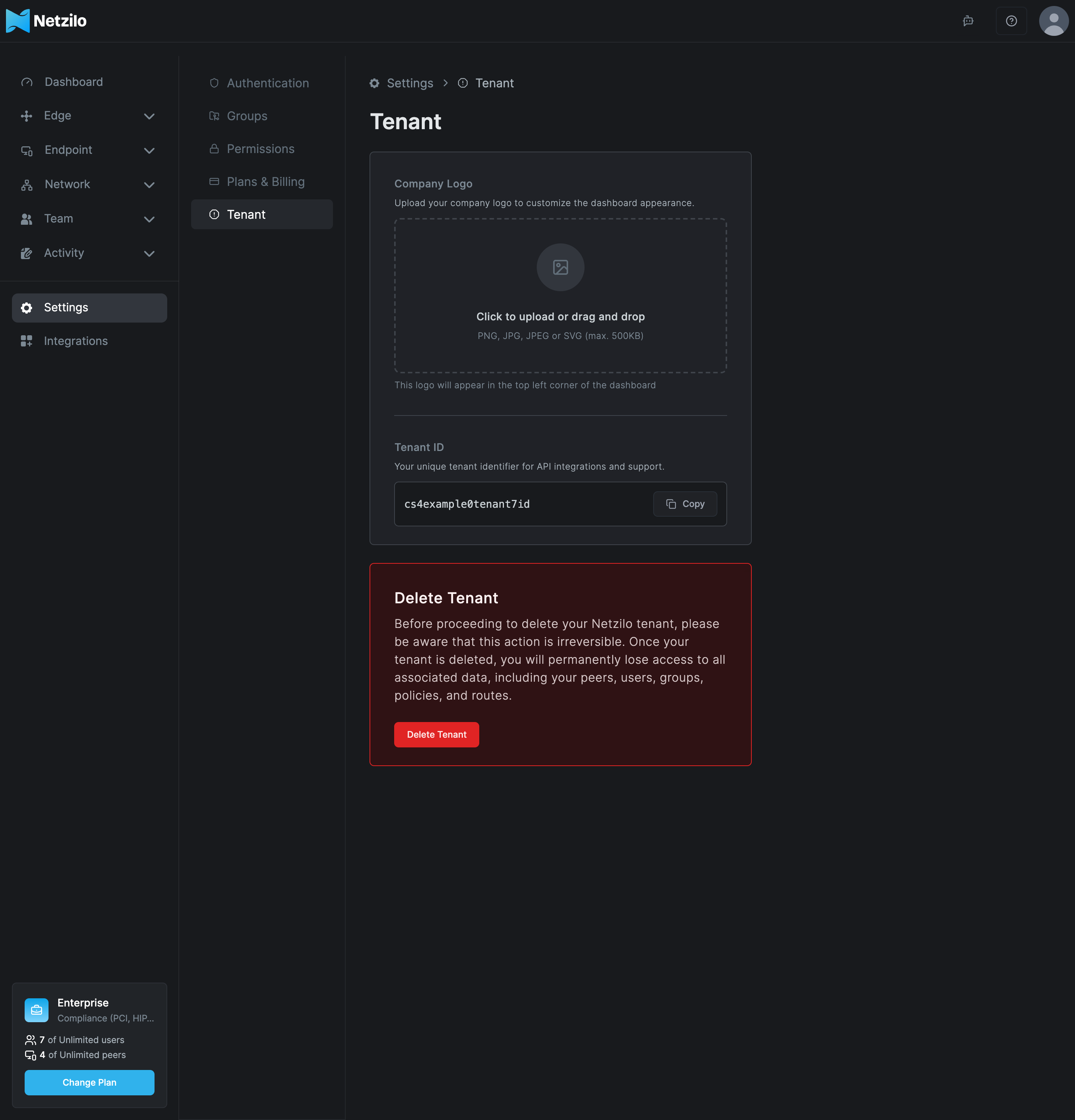
Task: Click the red Delete Tenant button
Action: [436, 735]
